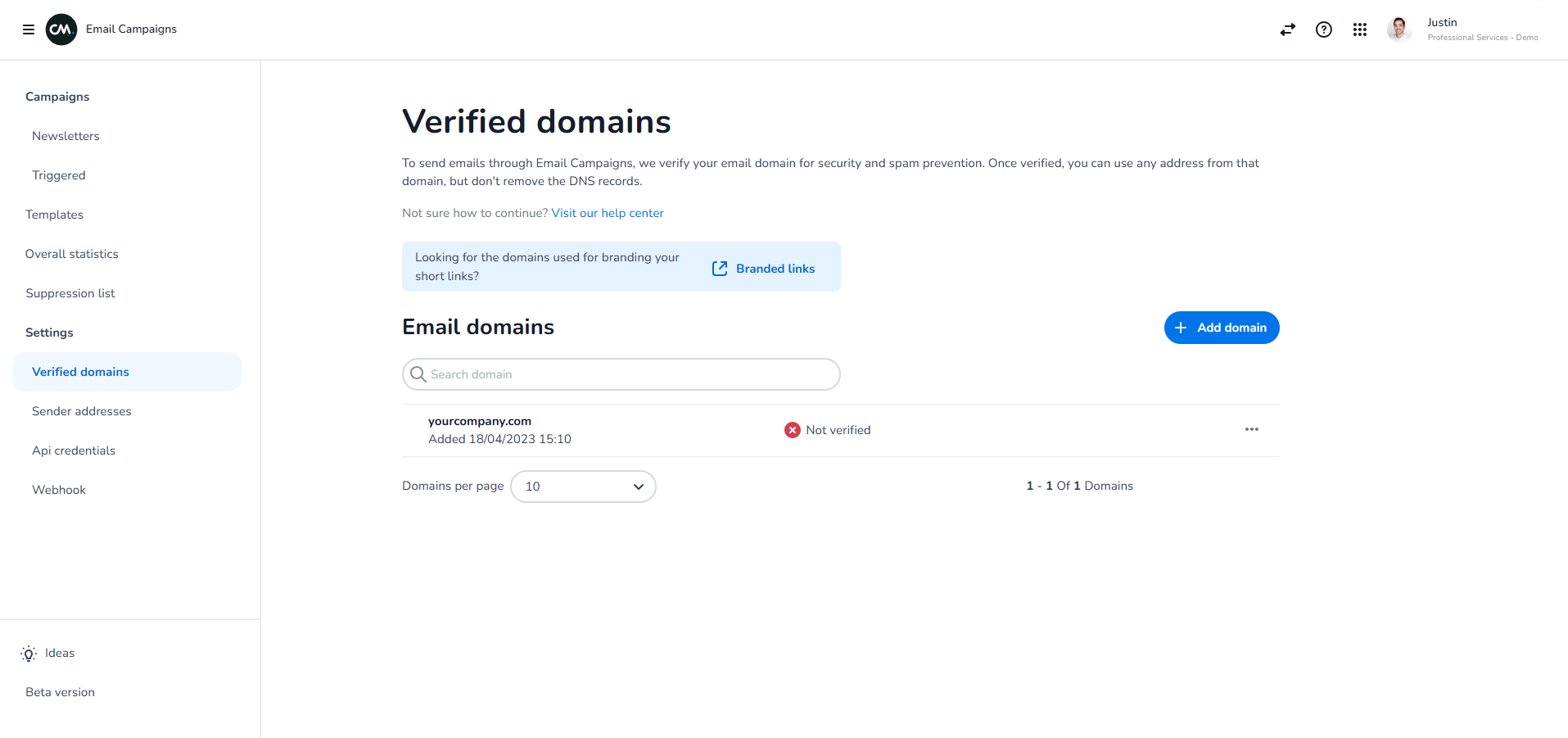The image size is (1568, 738).
Task: Open the Sender addresses settings page
Action: pyautogui.click(x=82, y=411)
